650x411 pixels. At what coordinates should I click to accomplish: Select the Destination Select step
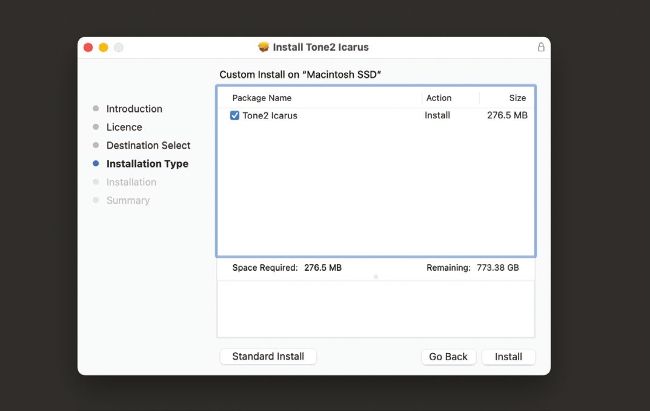click(x=148, y=145)
